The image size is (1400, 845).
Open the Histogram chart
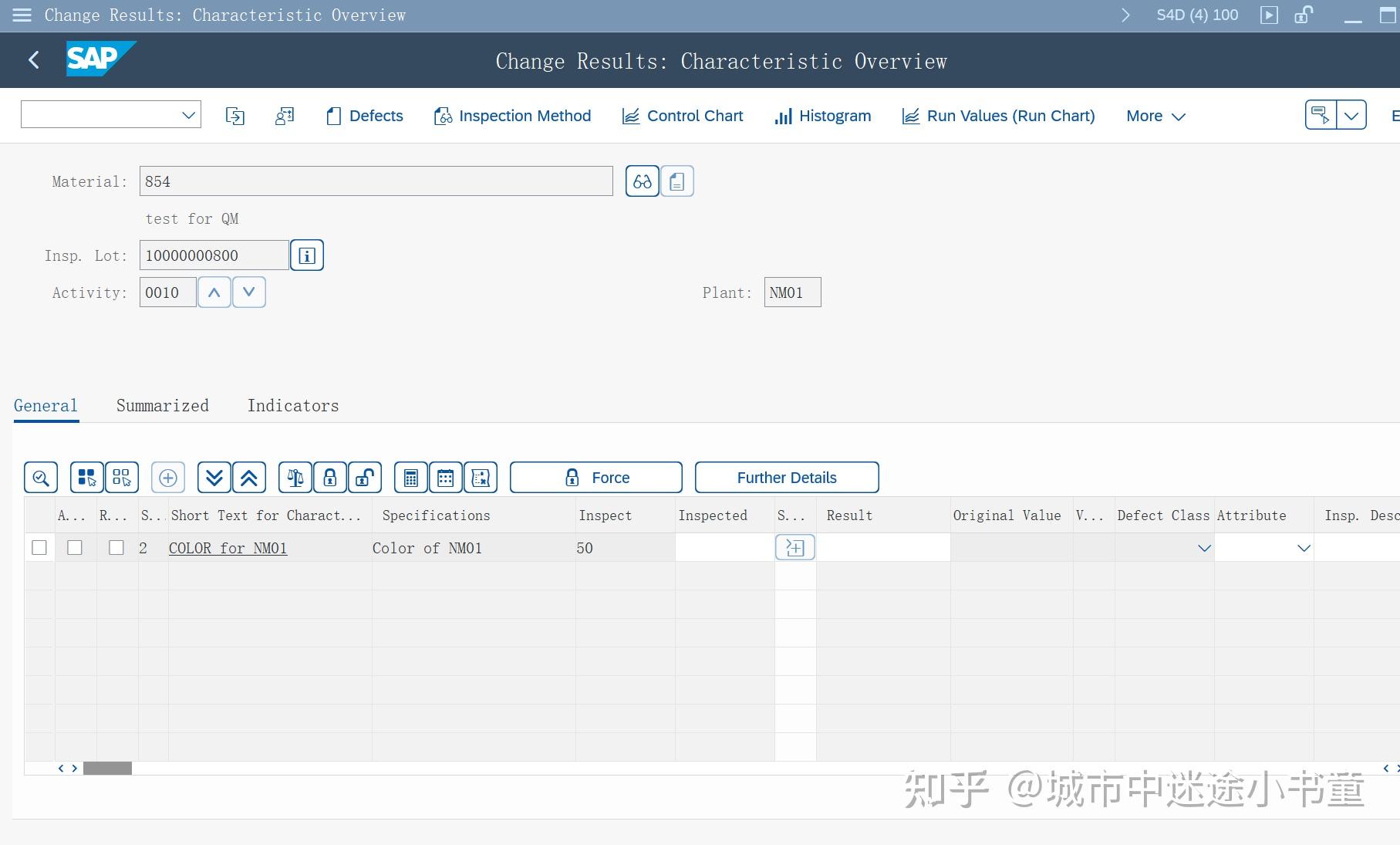[x=822, y=116]
